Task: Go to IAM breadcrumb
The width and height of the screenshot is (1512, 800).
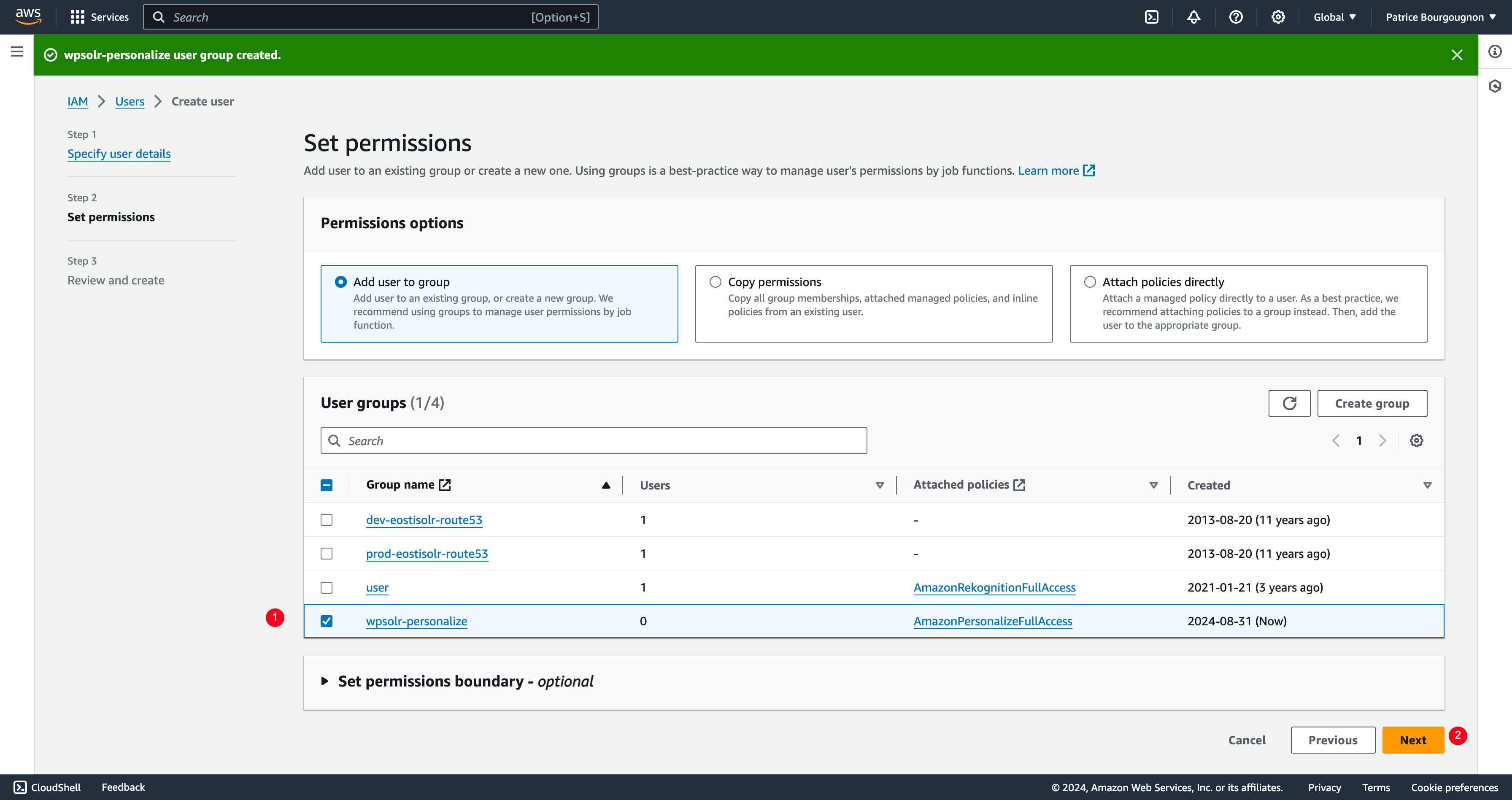Action: tap(78, 102)
